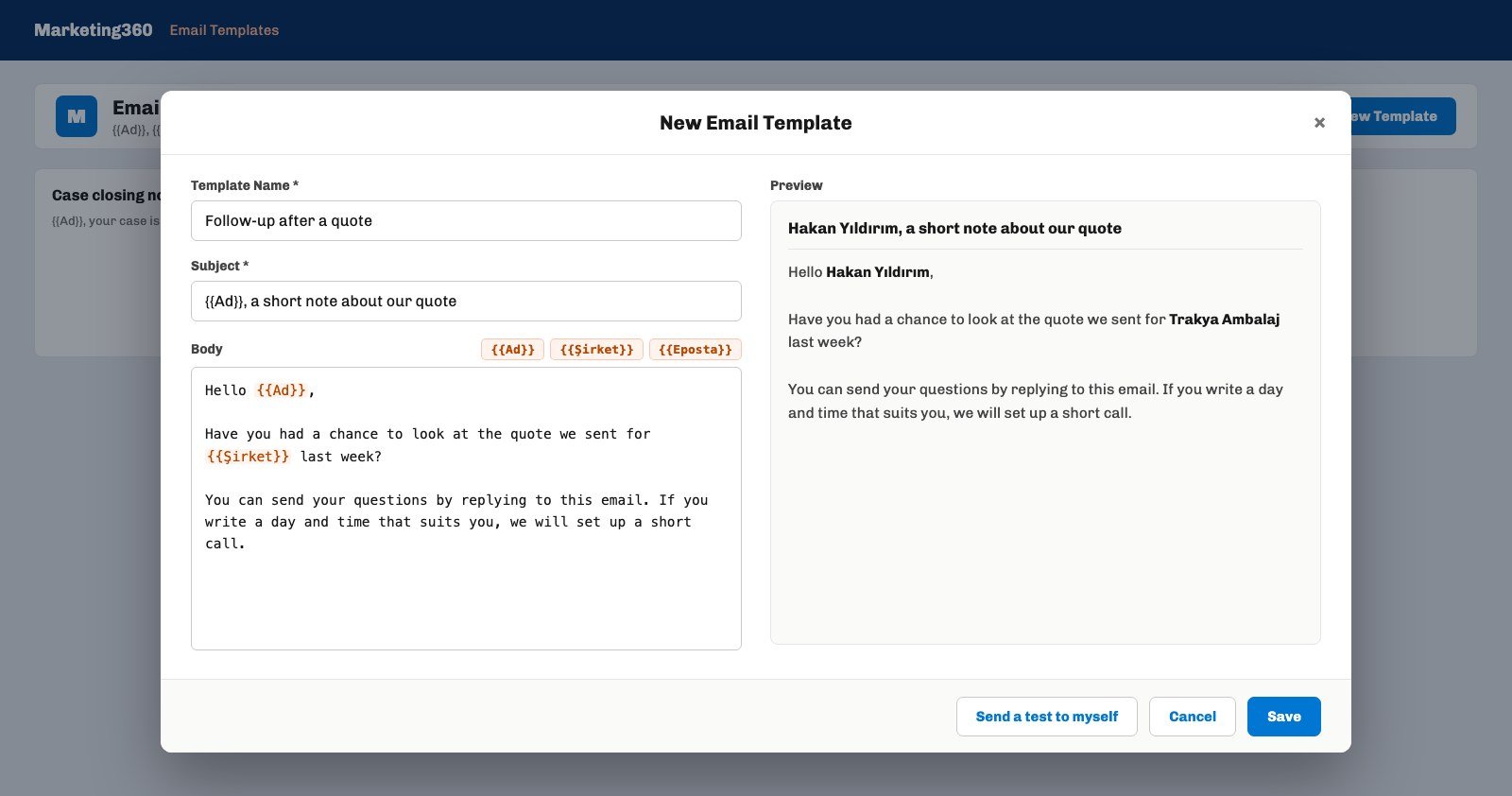Click the 'Hello Hakan Yıldırım,' preview greeting
The image size is (1512, 796).
861,272
